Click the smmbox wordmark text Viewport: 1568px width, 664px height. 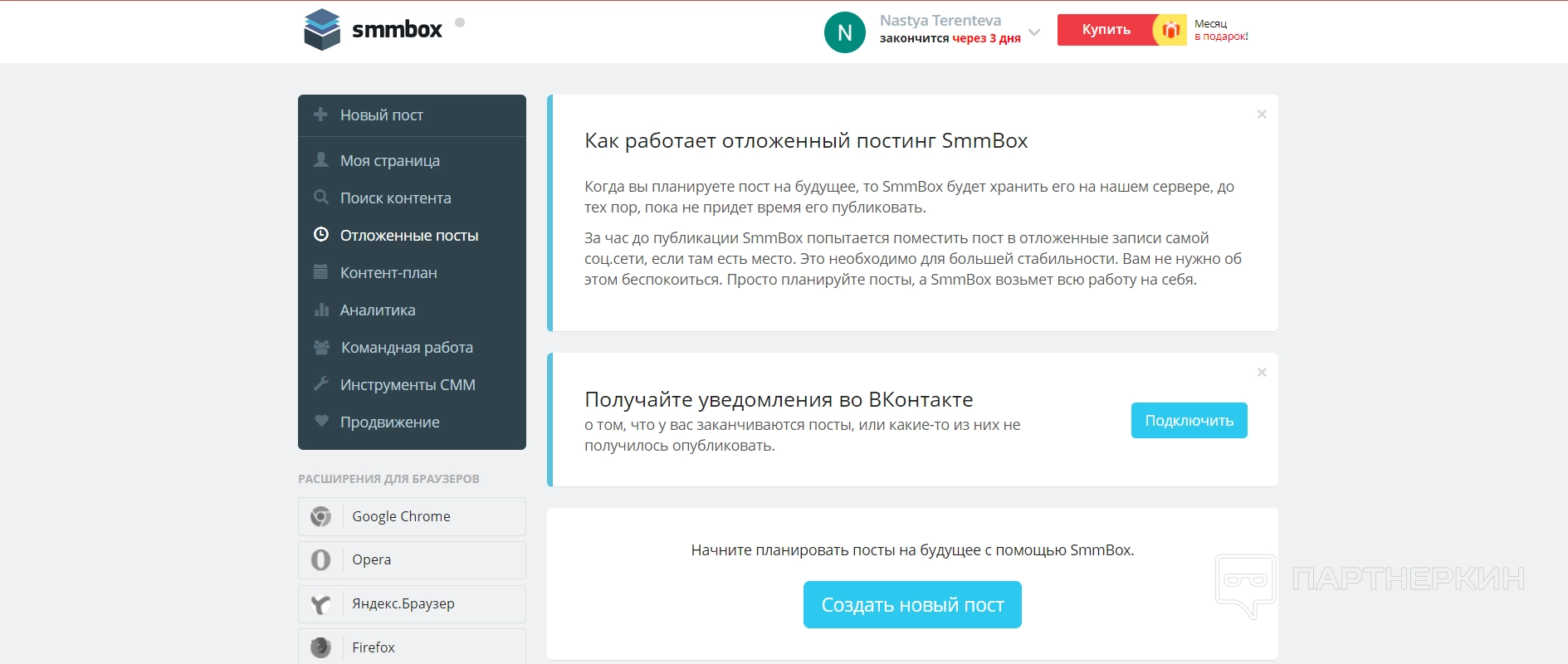tap(397, 30)
